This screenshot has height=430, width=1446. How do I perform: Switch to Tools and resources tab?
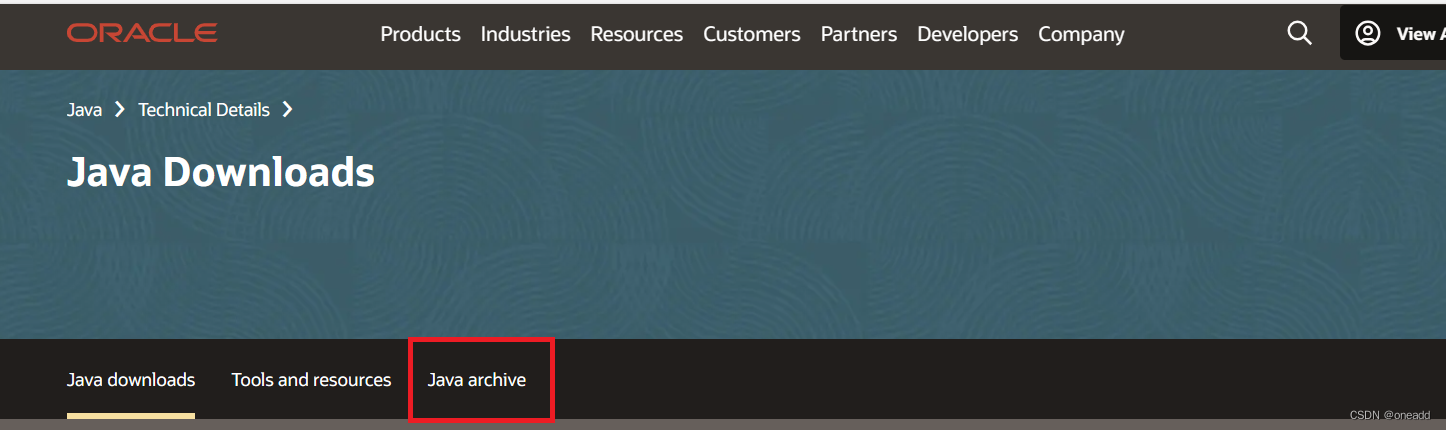point(311,380)
